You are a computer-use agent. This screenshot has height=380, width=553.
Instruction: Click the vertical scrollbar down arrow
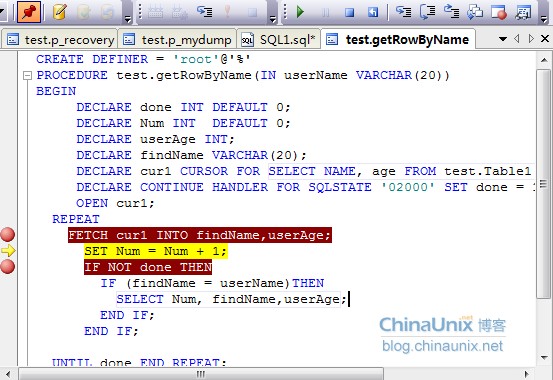544,358
